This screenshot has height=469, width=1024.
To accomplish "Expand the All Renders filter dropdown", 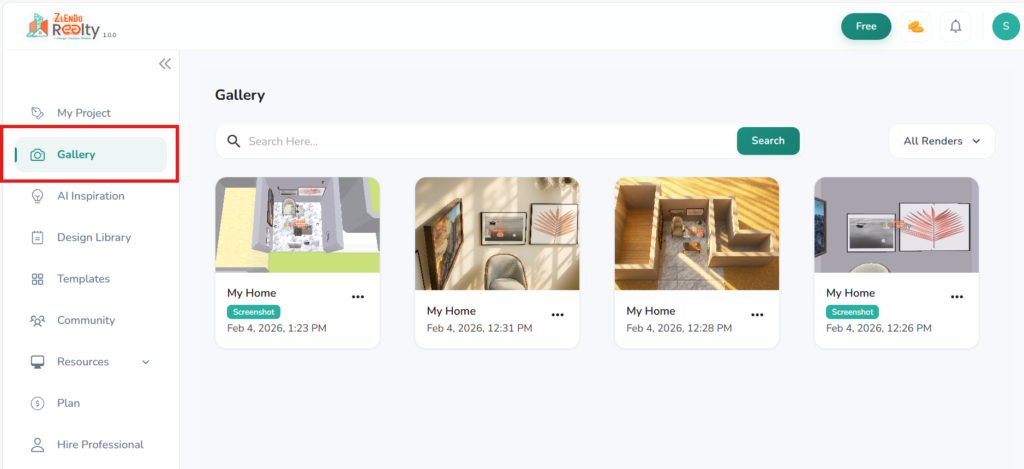I will click(x=941, y=141).
